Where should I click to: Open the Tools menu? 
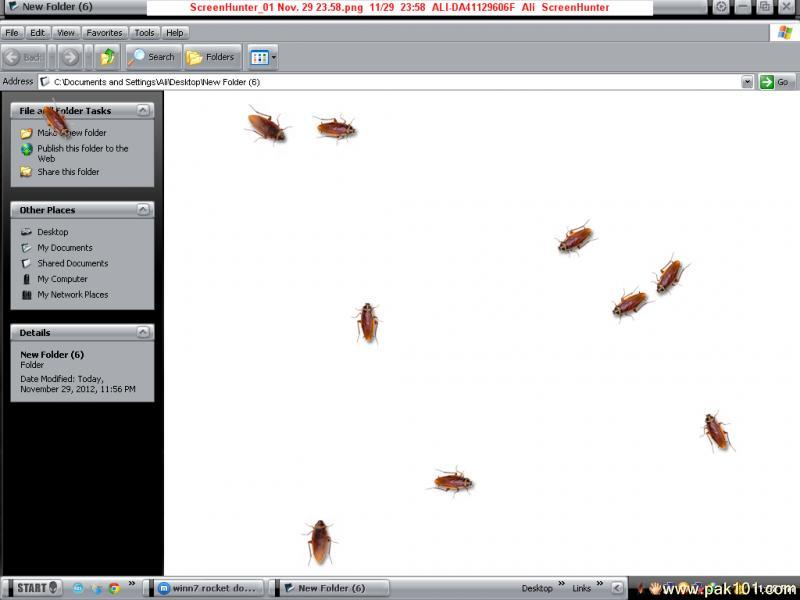pyautogui.click(x=144, y=33)
